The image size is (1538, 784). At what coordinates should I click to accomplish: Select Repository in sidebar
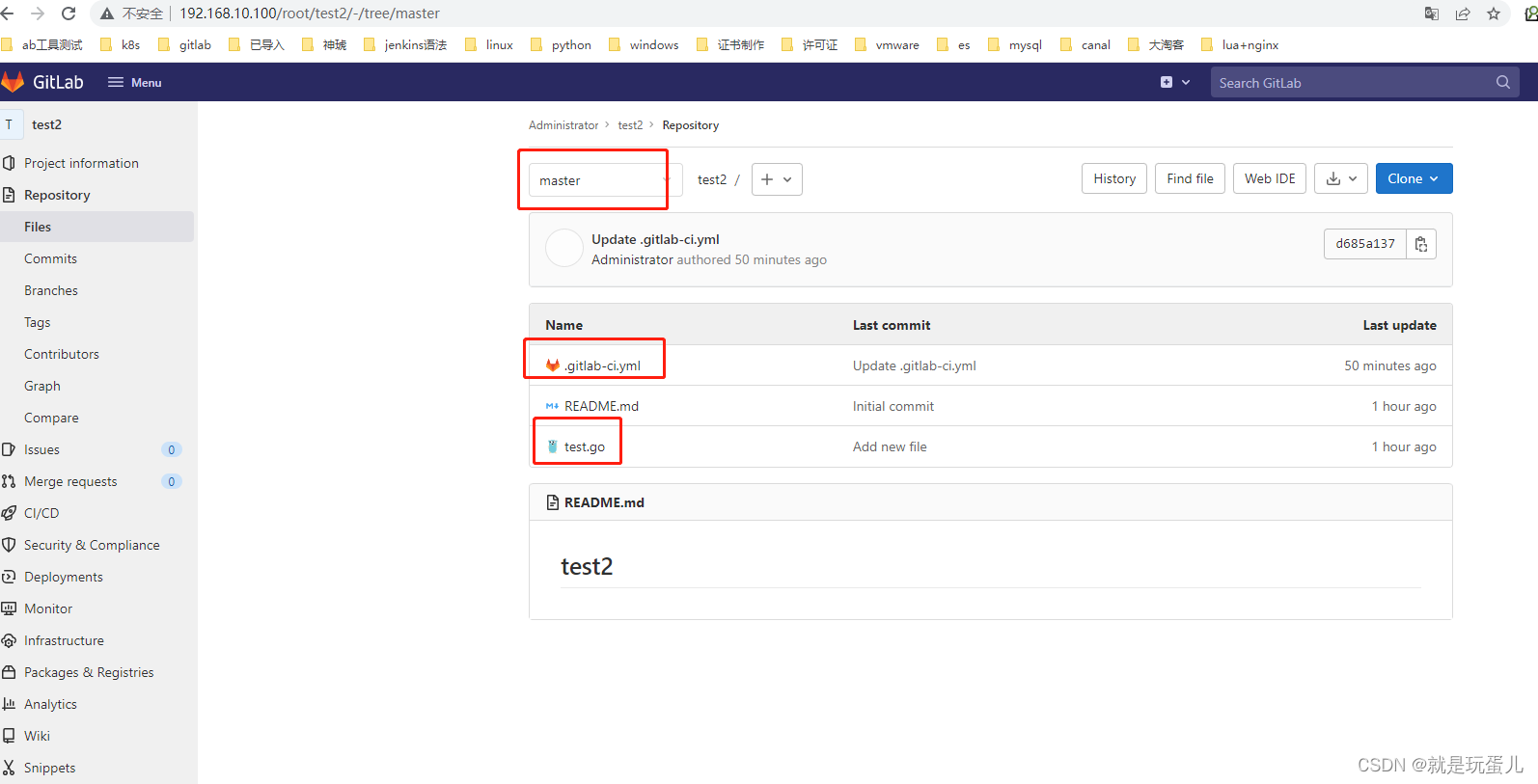57,195
